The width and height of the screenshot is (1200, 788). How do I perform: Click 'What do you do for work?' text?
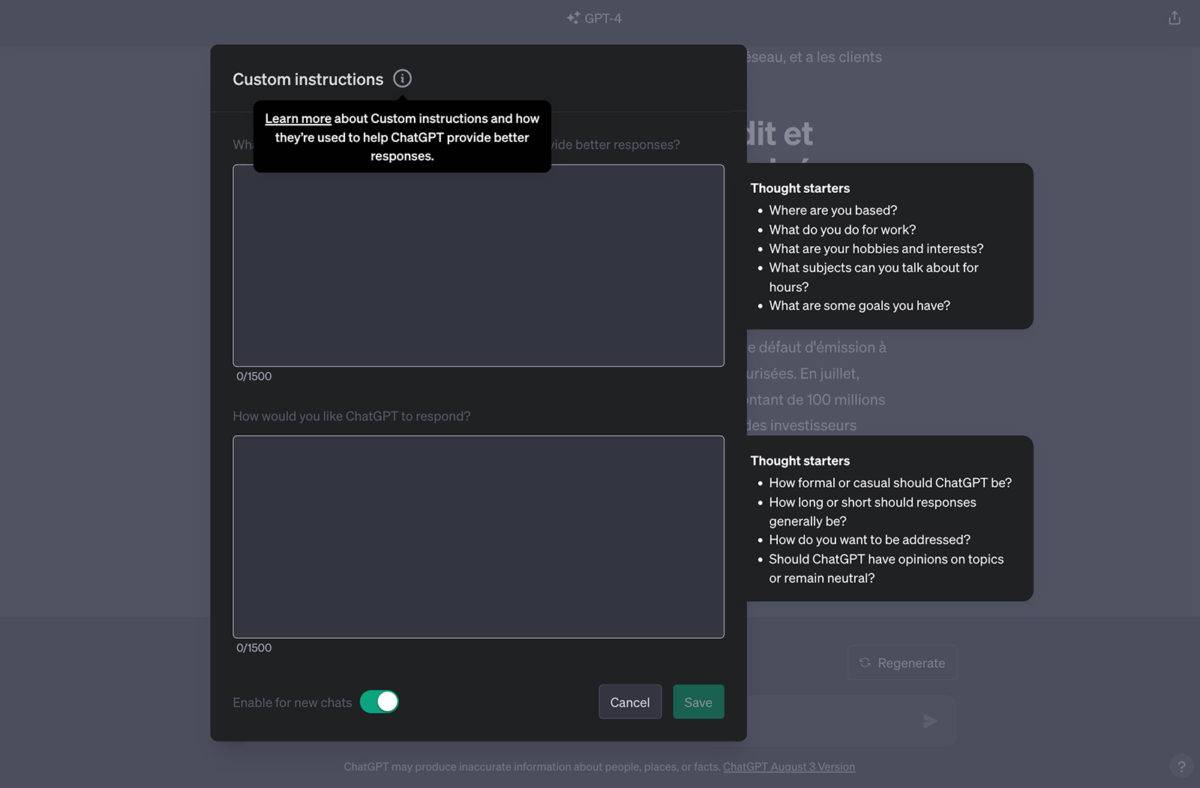pos(842,229)
